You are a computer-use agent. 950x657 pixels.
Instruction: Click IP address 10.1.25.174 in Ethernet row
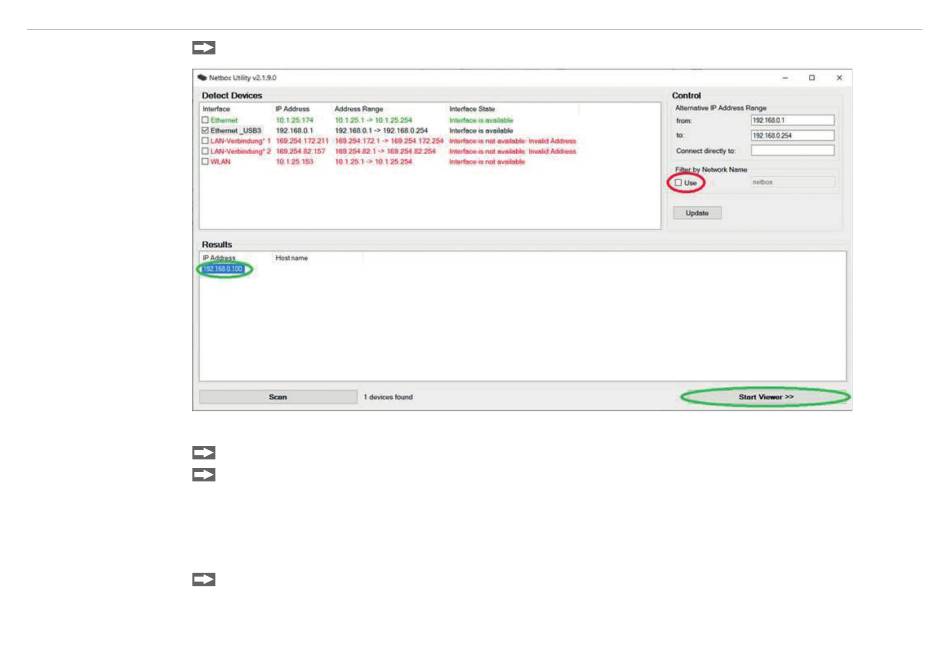[x=294, y=120]
